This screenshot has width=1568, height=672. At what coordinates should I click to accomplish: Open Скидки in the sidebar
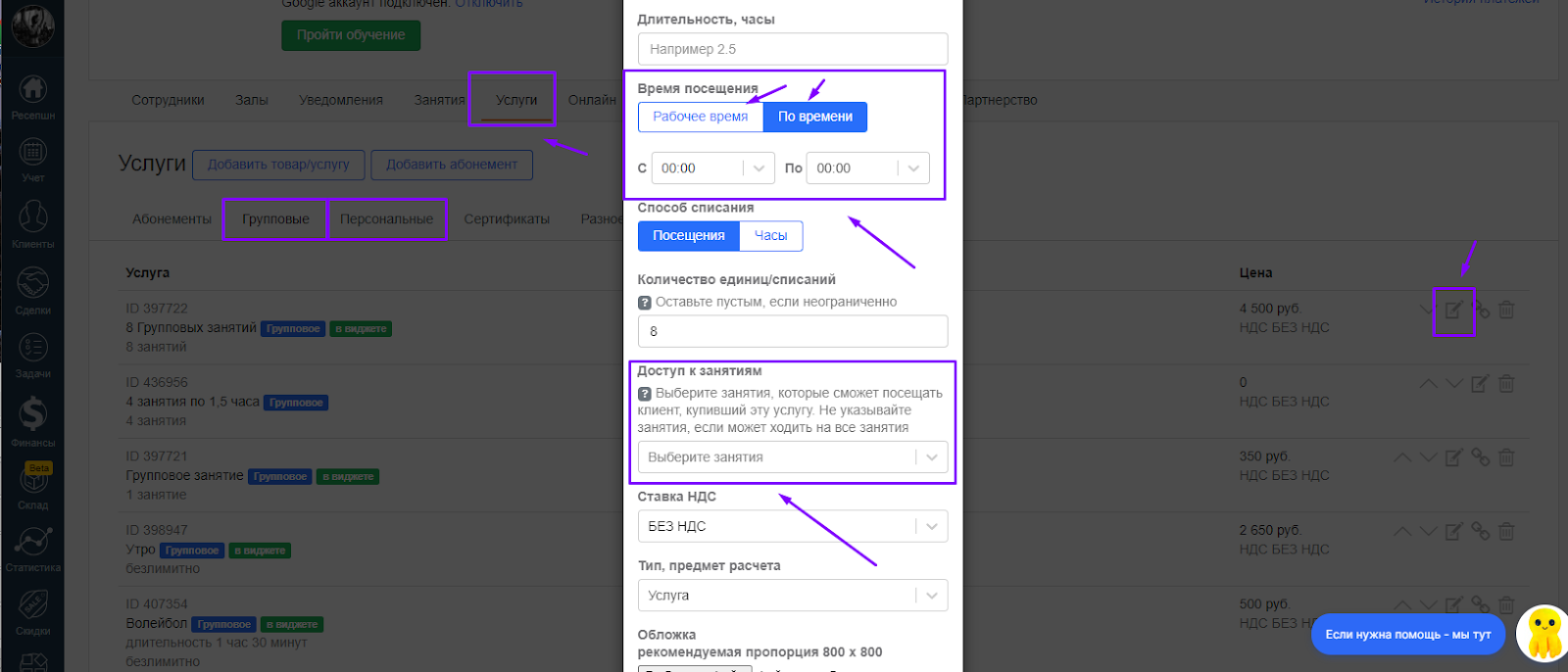32,613
